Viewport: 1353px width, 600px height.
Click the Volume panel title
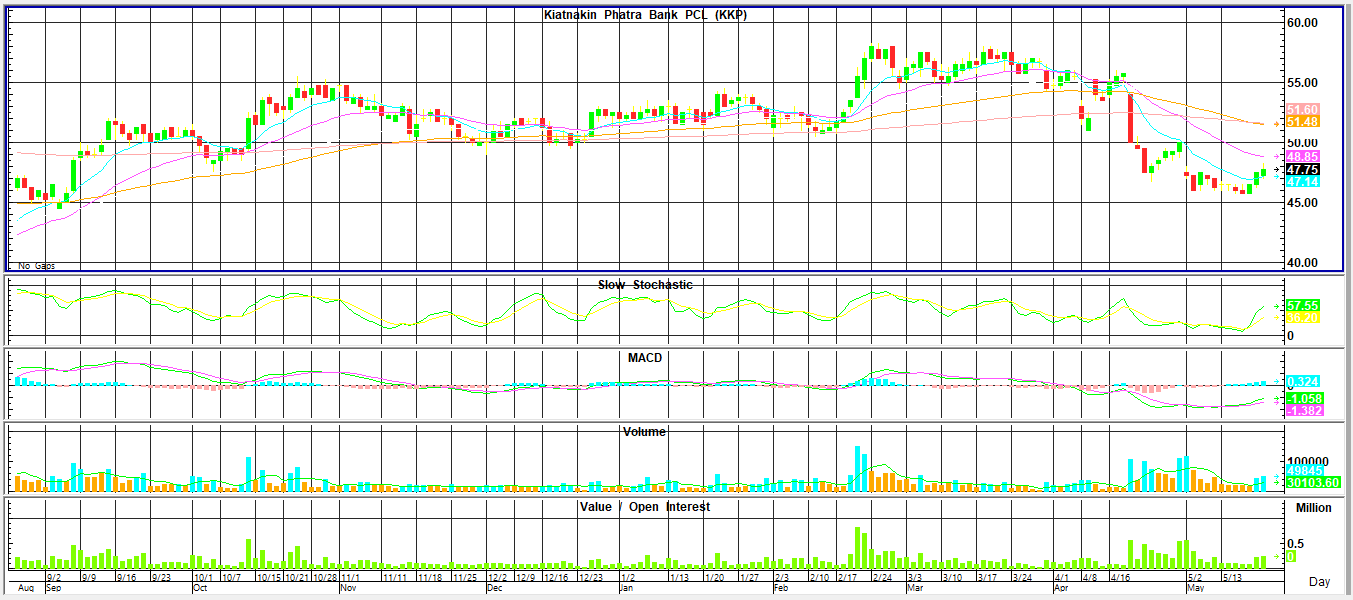pos(645,432)
